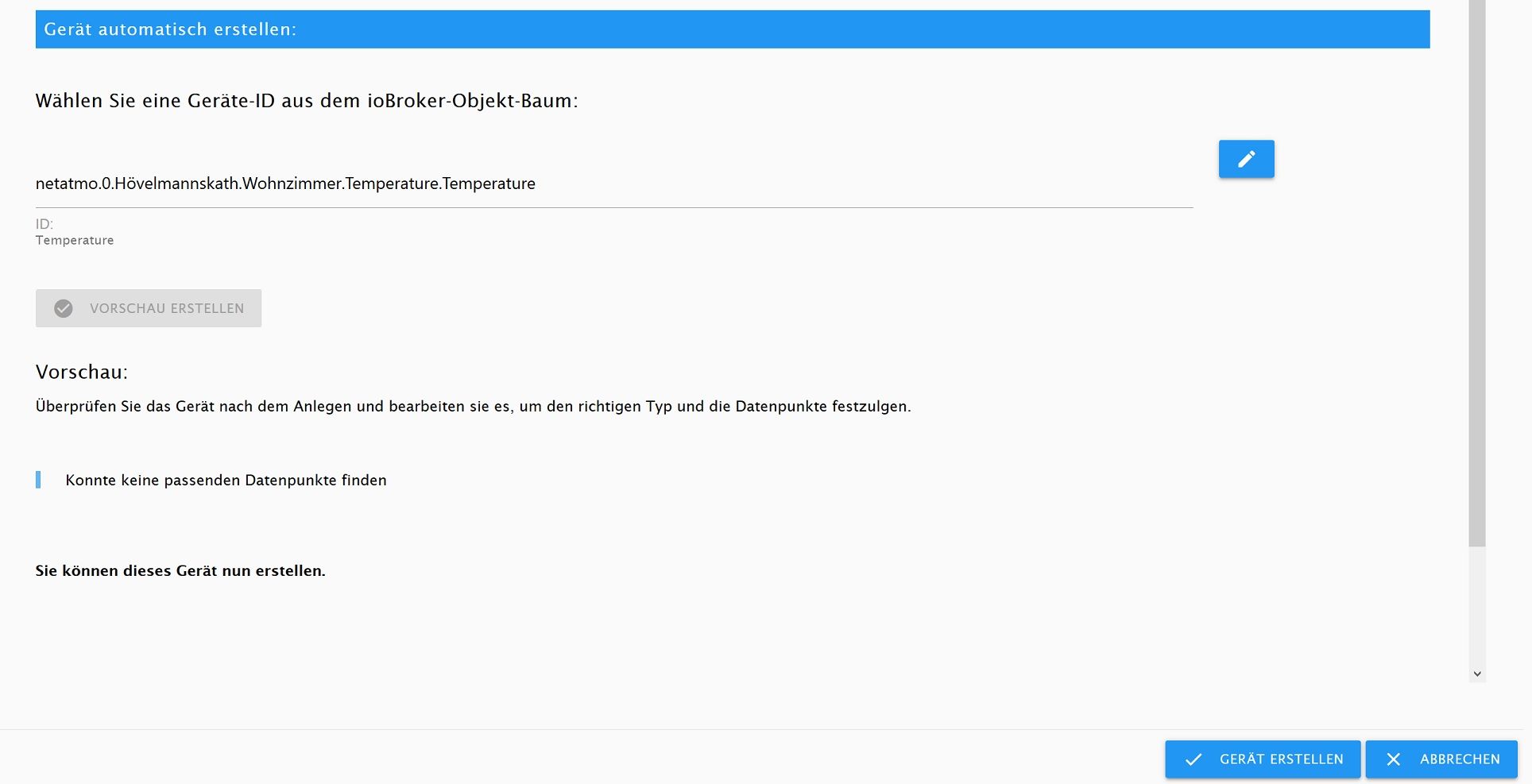Viewport: 1532px width, 784px height.
Task: Click the device ID input field
Action: pos(614,183)
